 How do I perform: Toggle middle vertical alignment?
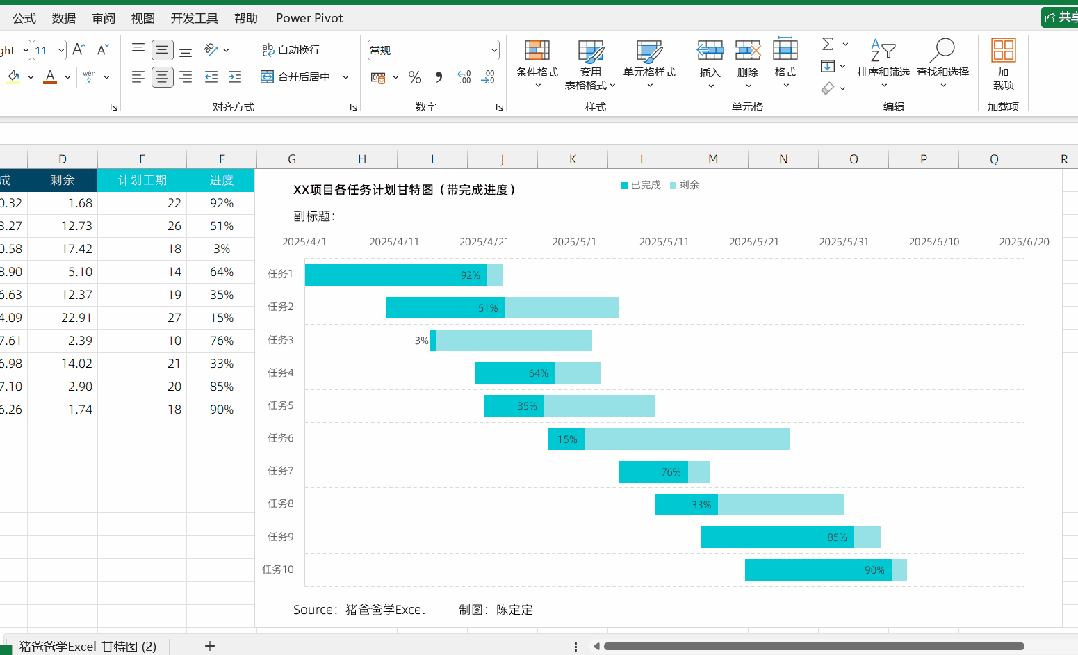162,49
